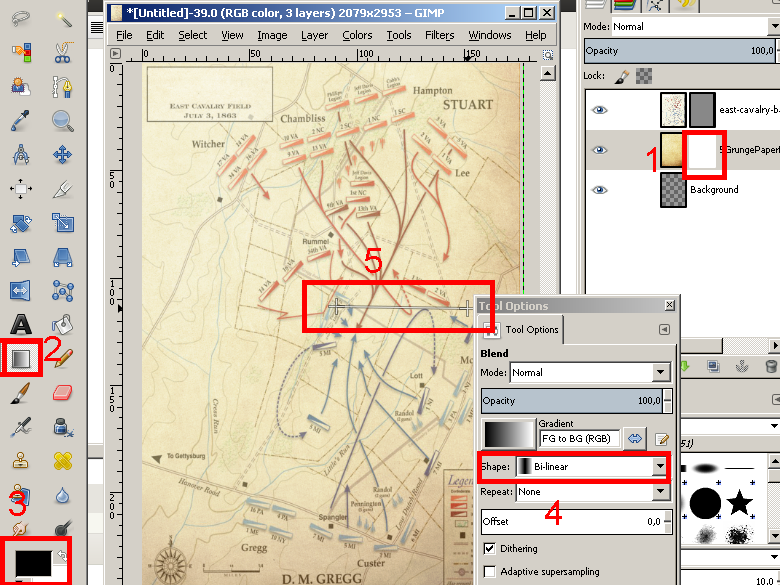Select the Blend gradient tool

pyautogui.click(x=21, y=357)
